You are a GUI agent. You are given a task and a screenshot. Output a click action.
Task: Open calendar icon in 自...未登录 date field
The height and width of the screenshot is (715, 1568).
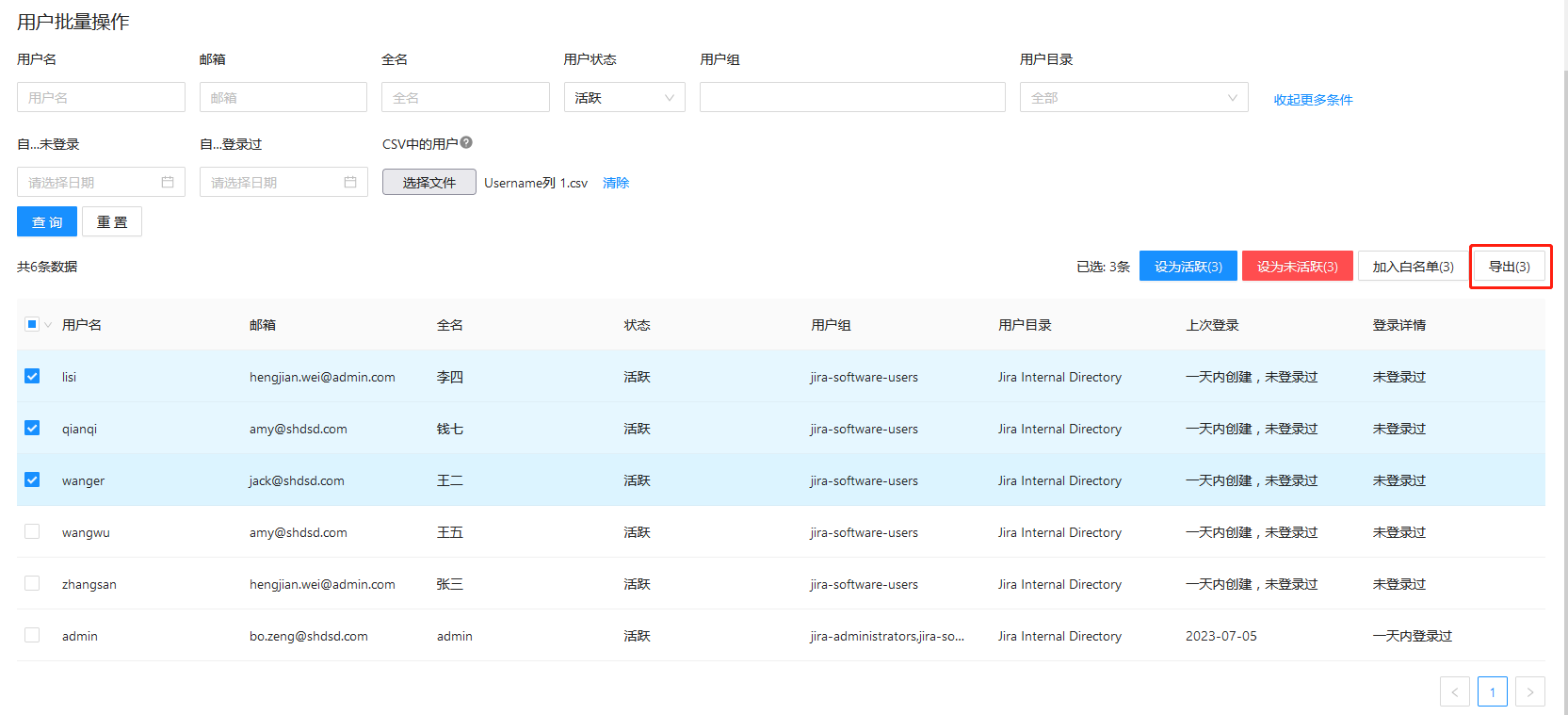168,182
